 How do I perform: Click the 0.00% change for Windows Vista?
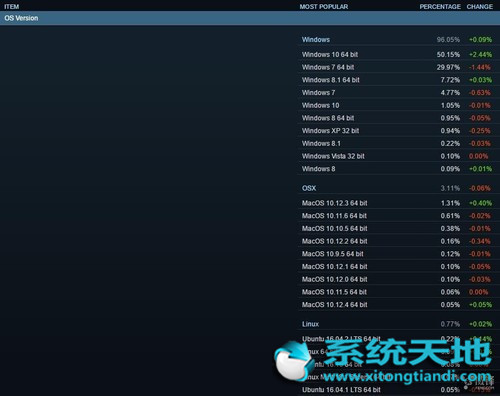pos(478,156)
